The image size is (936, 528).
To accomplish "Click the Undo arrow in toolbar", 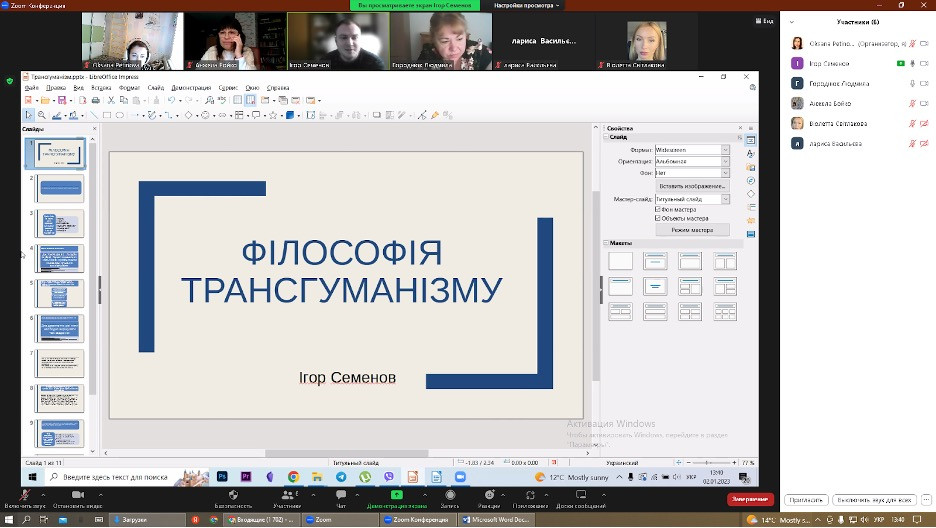I will [171, 100].
